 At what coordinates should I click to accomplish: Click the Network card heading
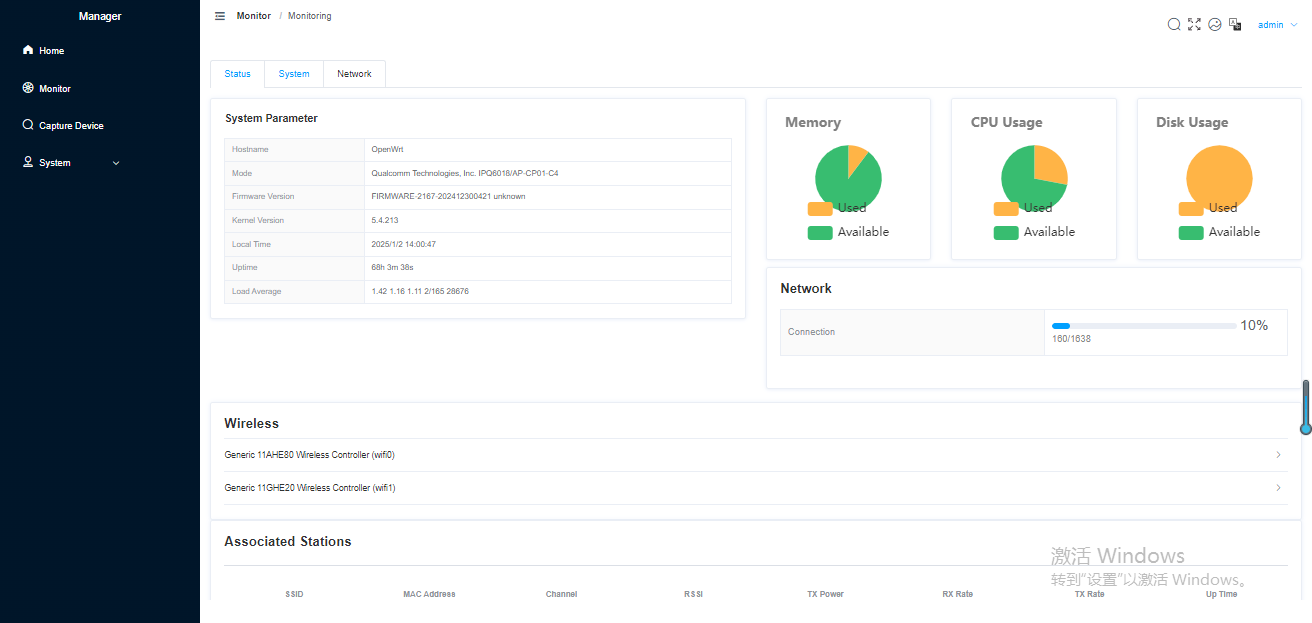tap(806, 288)
